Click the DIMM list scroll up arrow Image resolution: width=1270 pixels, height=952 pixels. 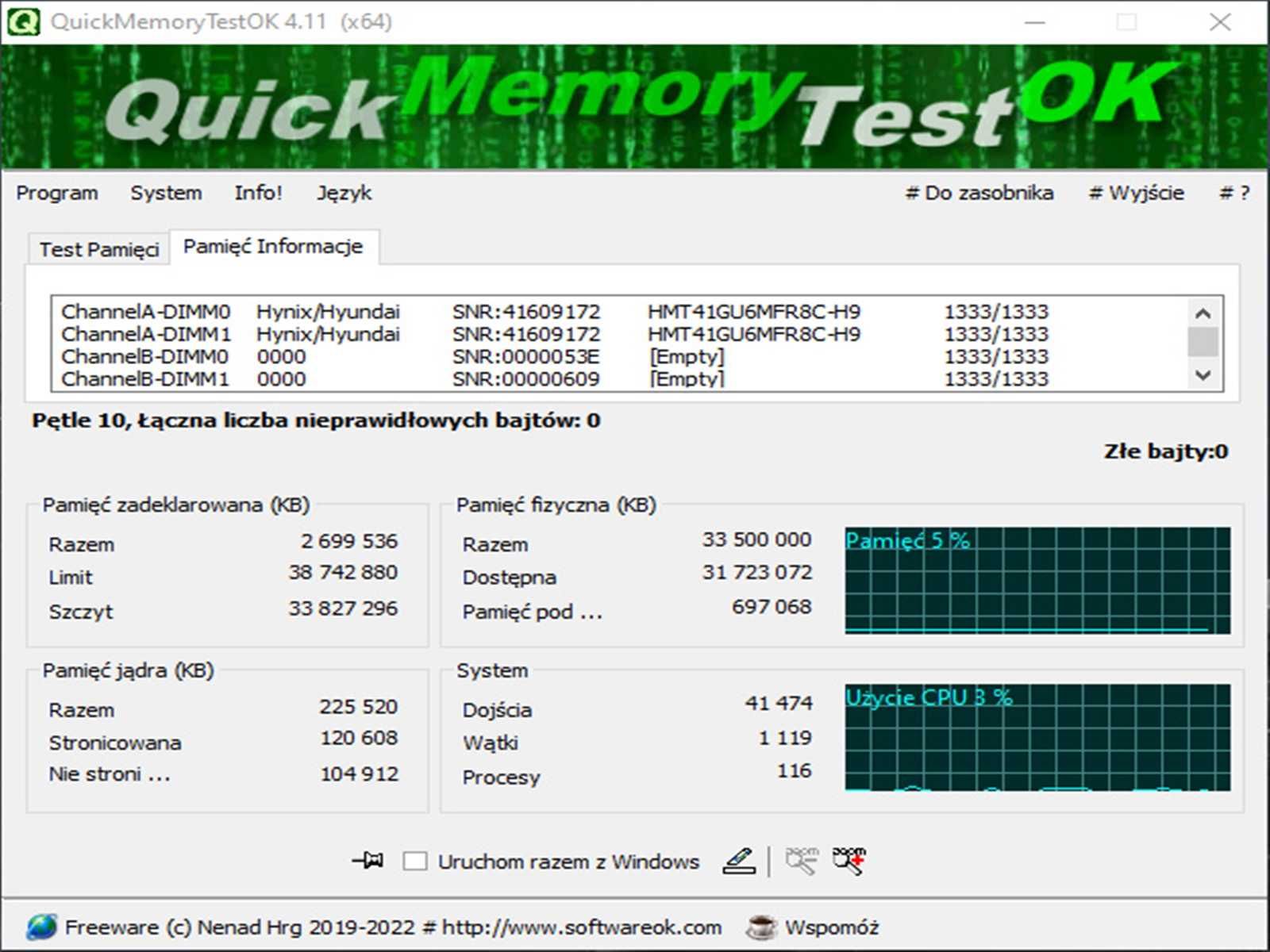(x=1203, y=313)
